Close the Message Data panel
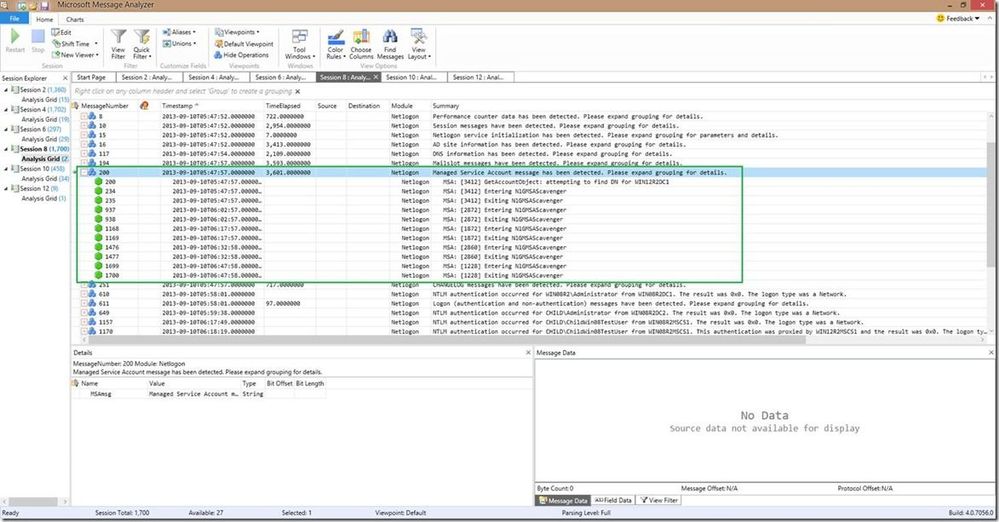 click(991, 352)
